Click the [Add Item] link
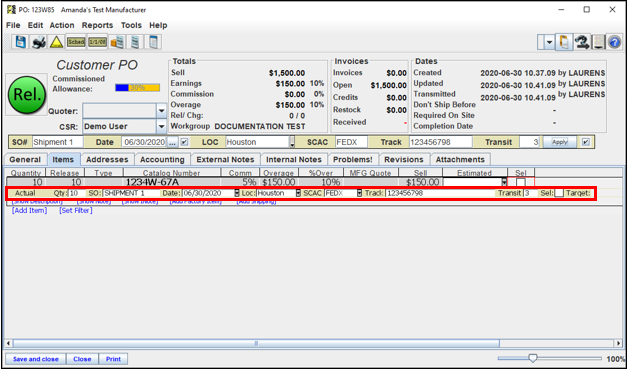The image size is (630, 372). pyautogui.click(x=29, y=211)
